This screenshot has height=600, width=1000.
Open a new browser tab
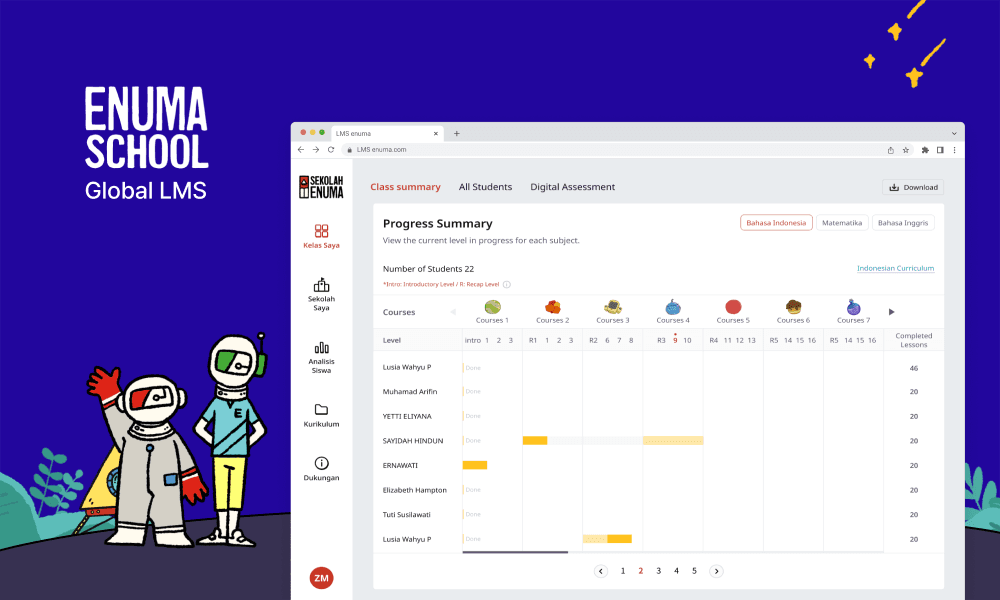457,133
